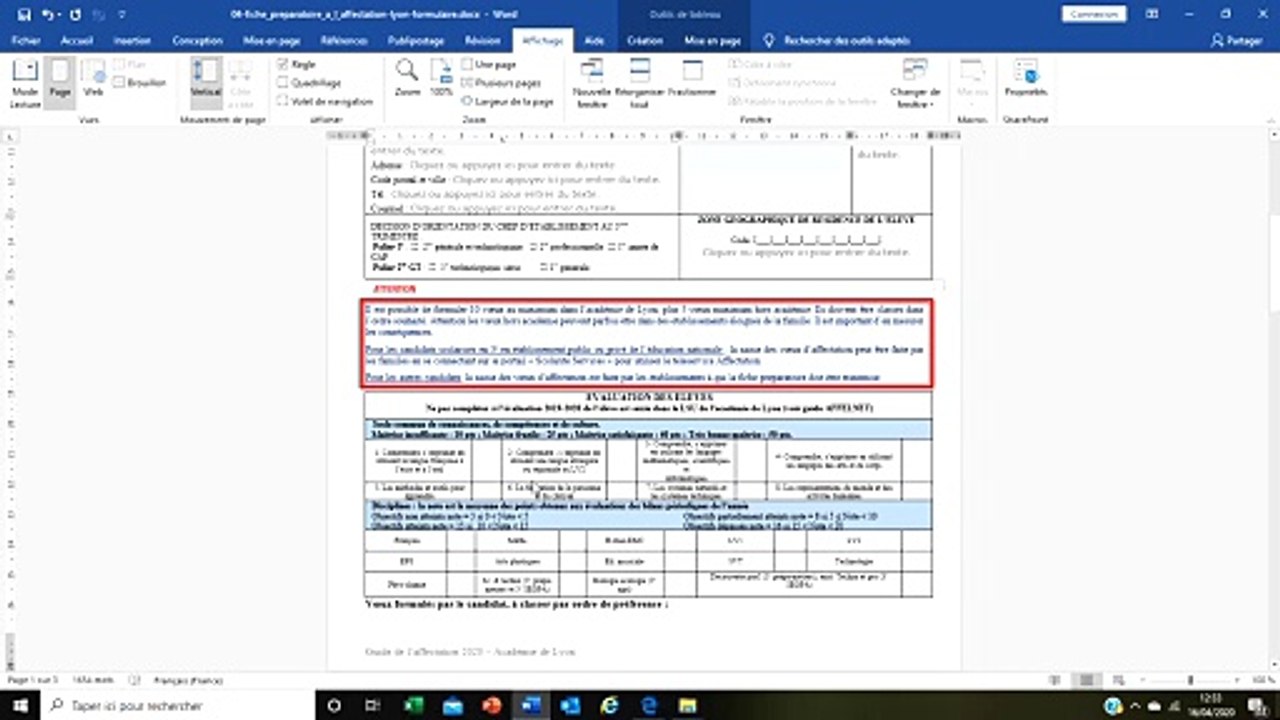Viewport: 1280px width, 720px height.
Task: Open Task View in the taskbar
Action: (373, 705)
